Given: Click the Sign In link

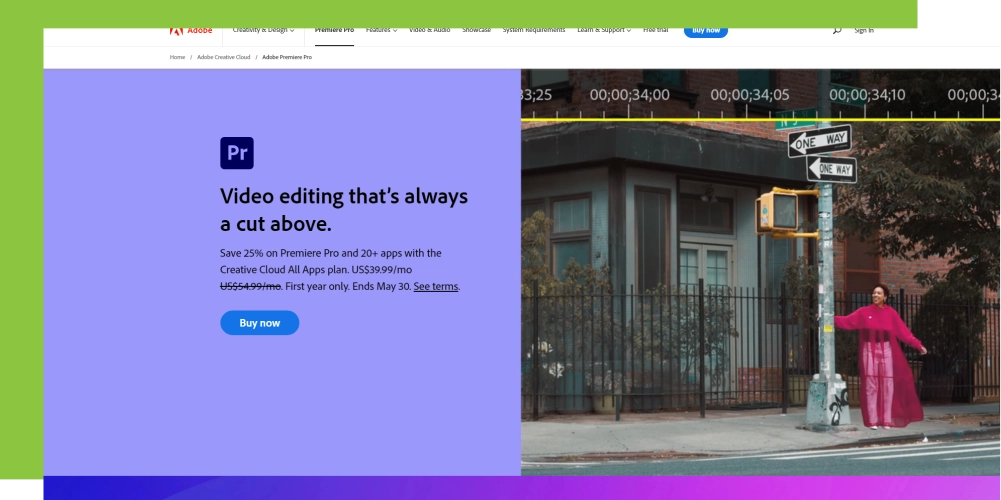Looking at the screenshot, I should (864, 31).
